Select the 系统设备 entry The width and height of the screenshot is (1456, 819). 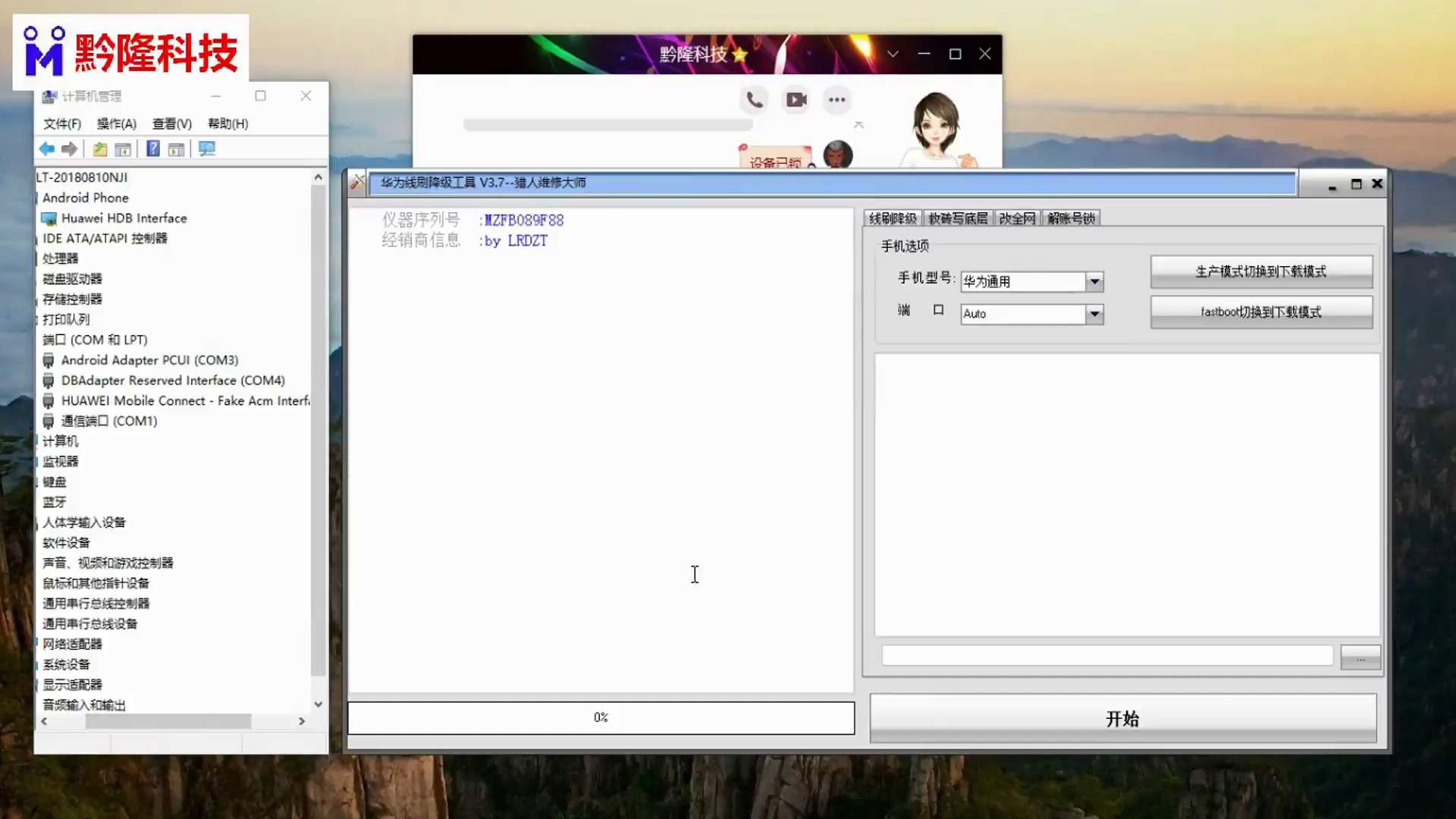coord(66,664)
